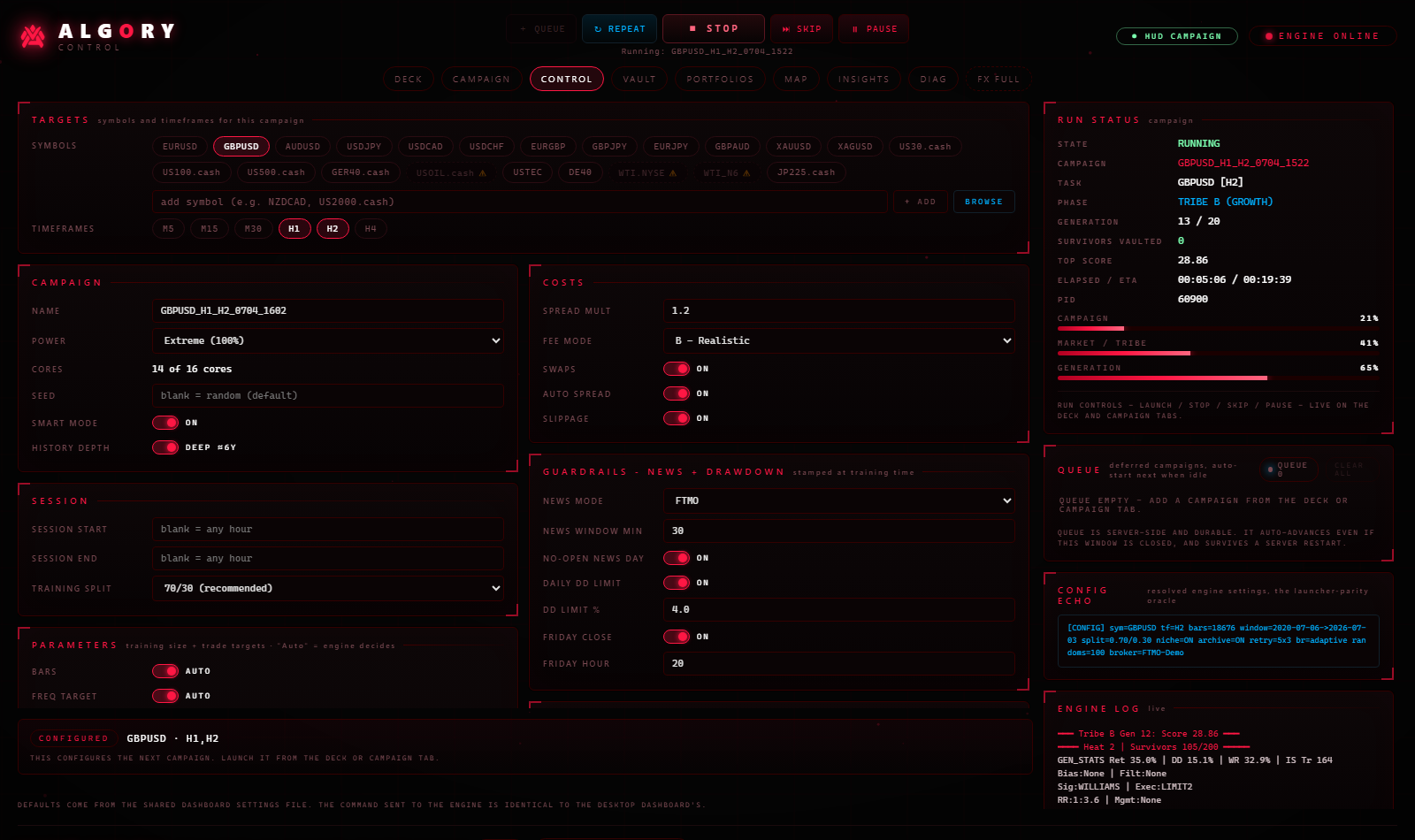1415x840 pixels.
Task: Select the EURUSD symbol chip
Action: pos(180,147)
